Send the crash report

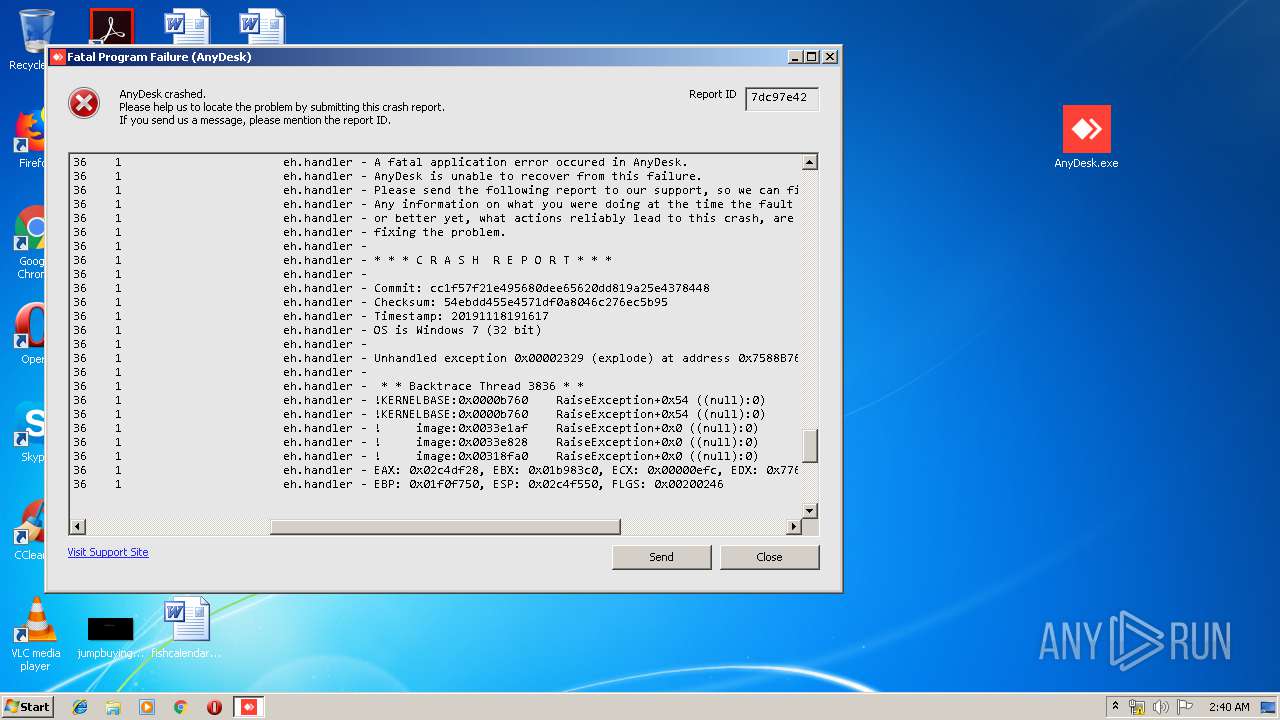coord(661,557)
